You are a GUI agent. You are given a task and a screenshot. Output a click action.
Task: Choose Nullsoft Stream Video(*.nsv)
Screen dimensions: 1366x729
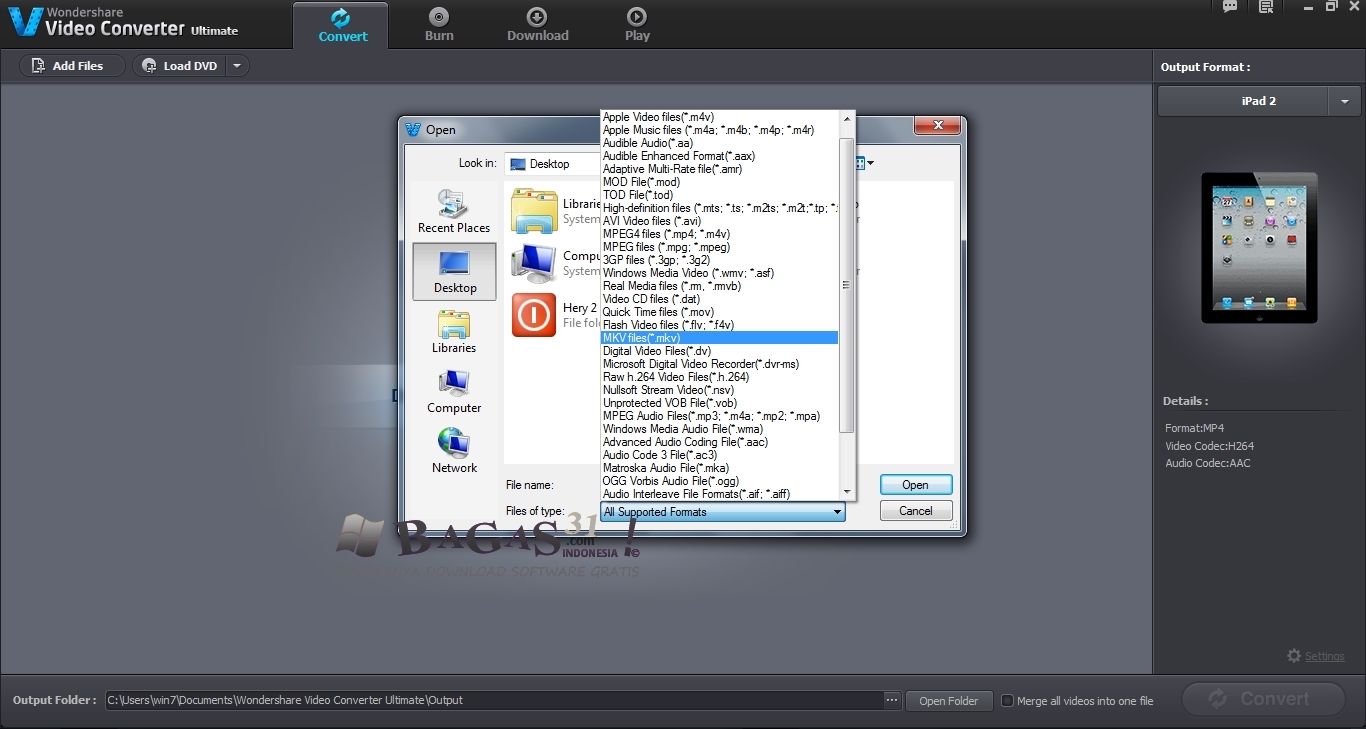pos(719,390)
